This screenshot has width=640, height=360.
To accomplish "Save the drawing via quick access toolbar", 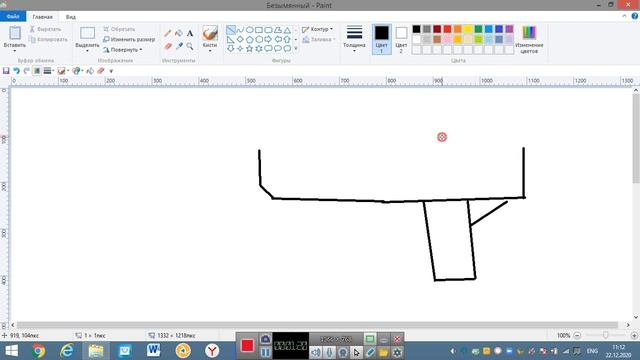I will 6,71.
